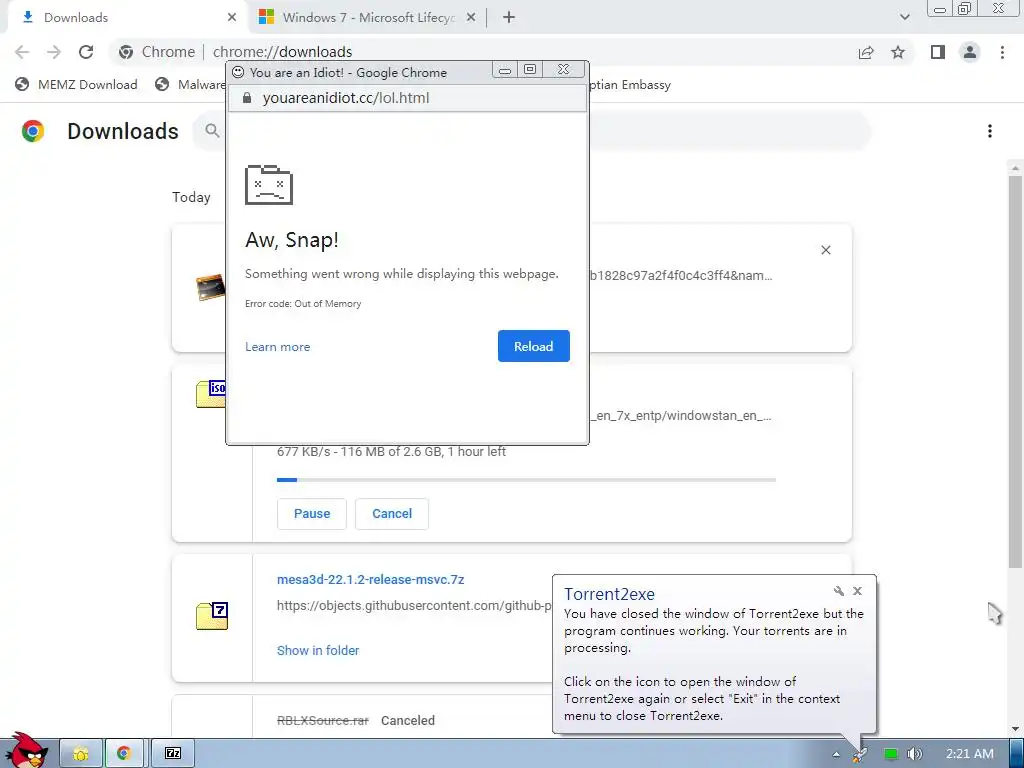
Task: Click the Torrent2exe tray icon
Action: [859, 755]
